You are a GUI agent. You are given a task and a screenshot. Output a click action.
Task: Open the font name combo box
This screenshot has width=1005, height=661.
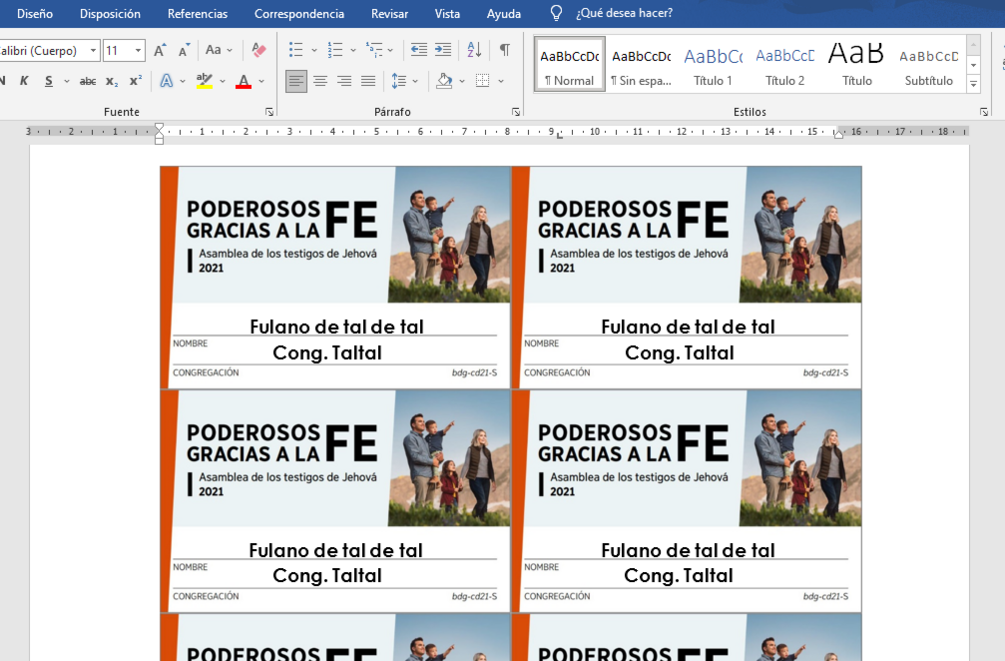[48, 50]
